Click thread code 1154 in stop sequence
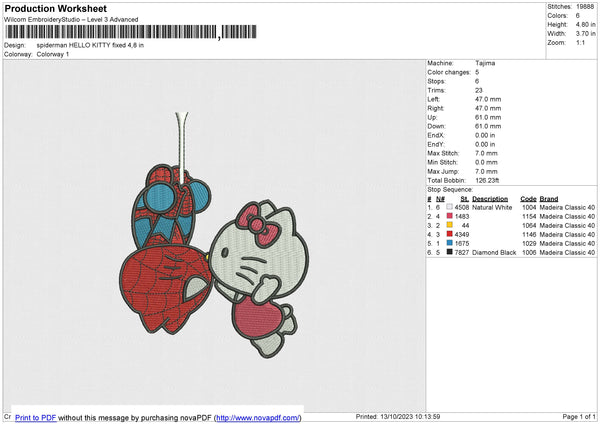The height and width of the screenshot is (424, 600). (x=529, y=217)
